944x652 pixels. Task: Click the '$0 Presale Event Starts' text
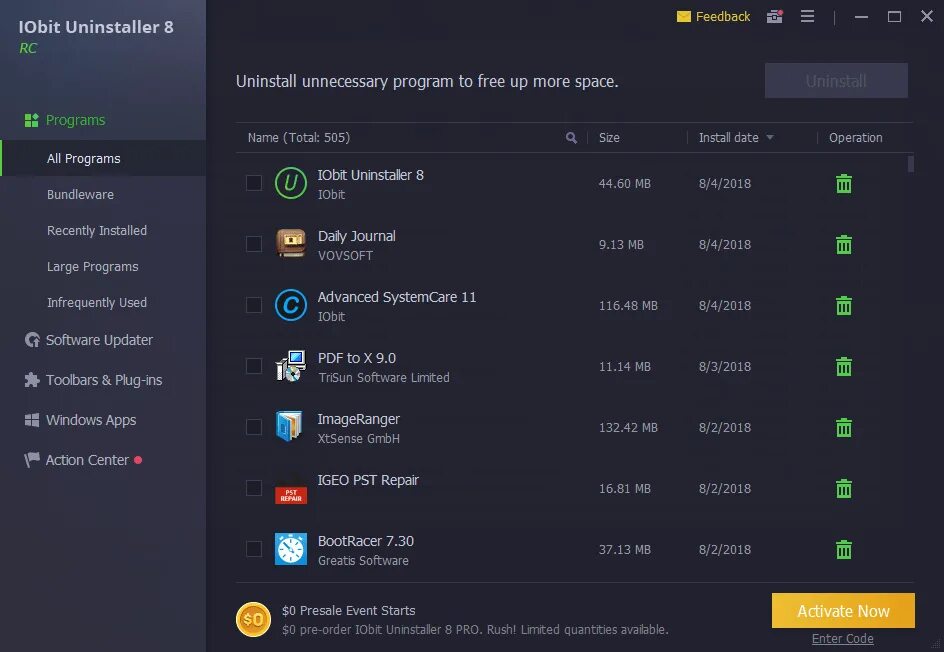coord(349,610)
